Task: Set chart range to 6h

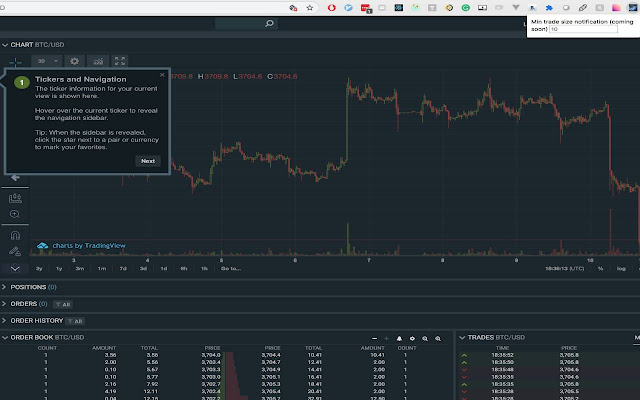Action: pyautogui.click(x=184, y=269)
